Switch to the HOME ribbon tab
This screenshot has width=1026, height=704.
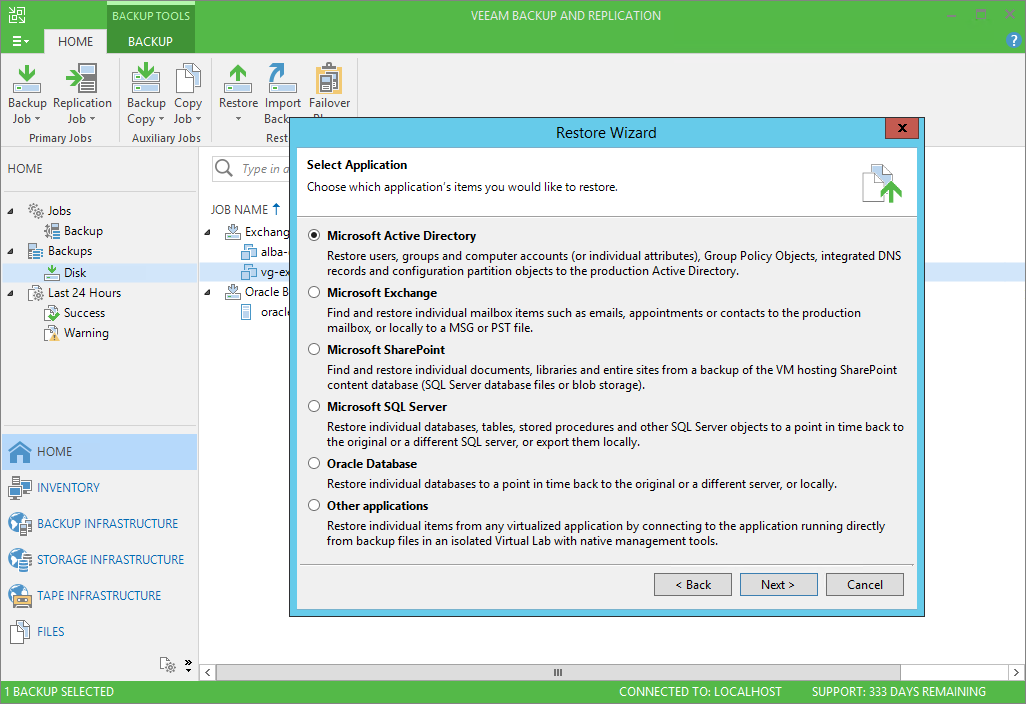pyautogui.click(x=75, y=41)
